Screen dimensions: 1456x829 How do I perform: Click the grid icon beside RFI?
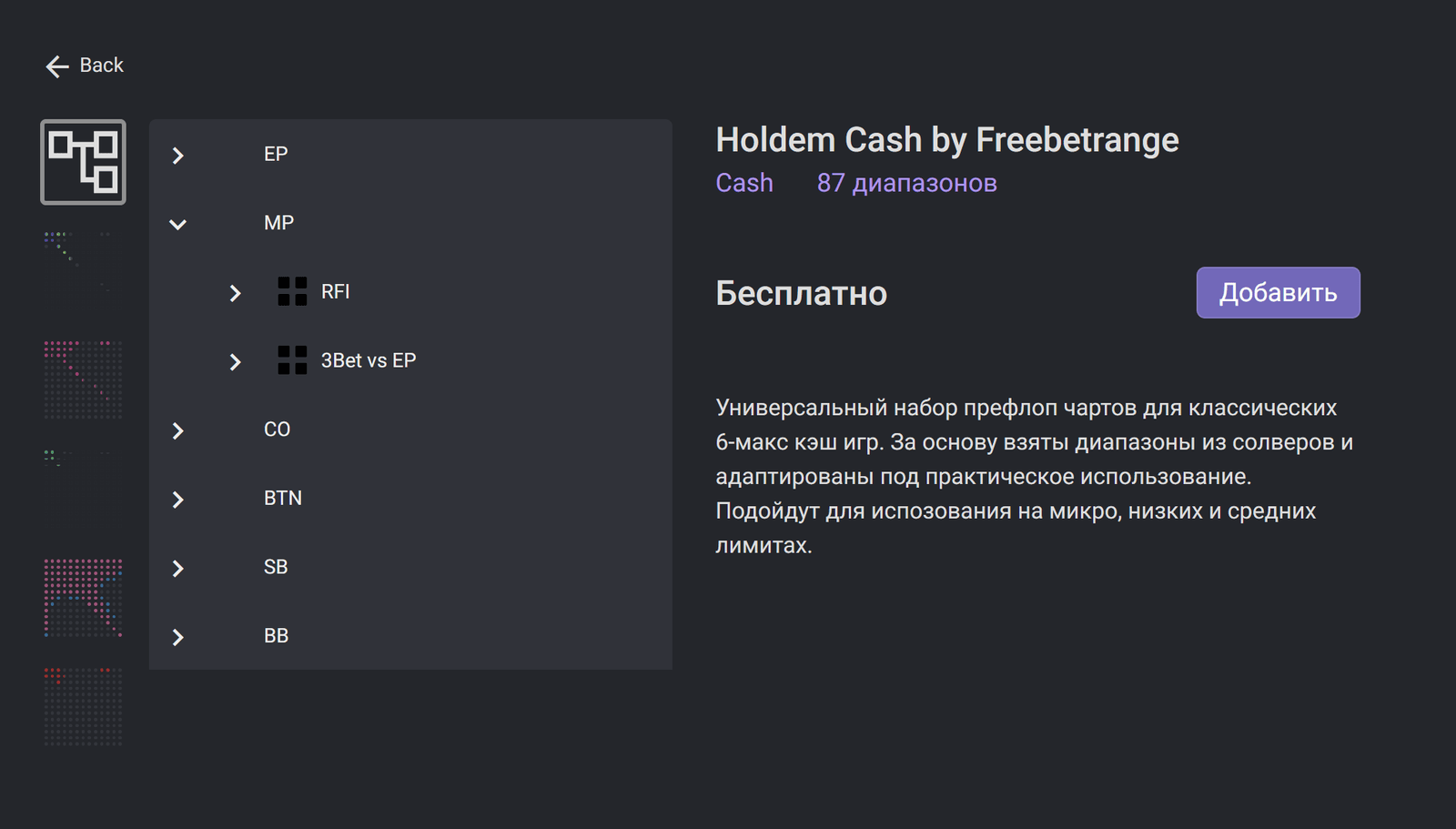pyautogui.click(x=292, y=292)
